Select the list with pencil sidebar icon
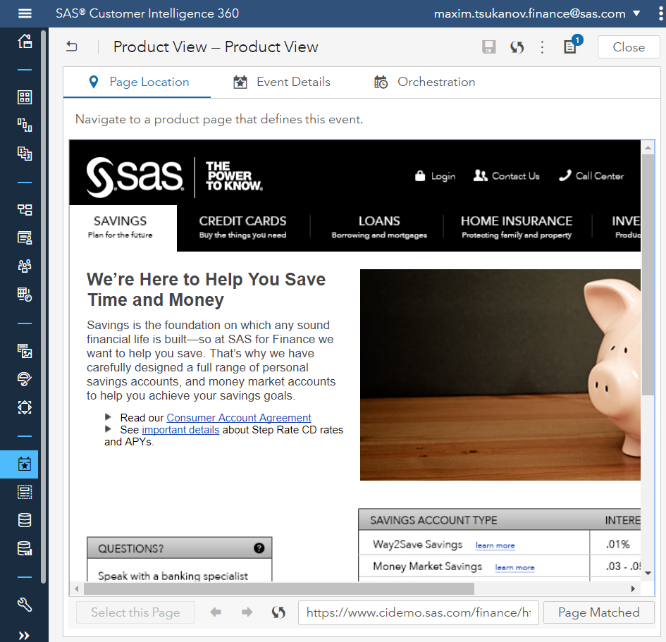666x642 pixels. 25,238
